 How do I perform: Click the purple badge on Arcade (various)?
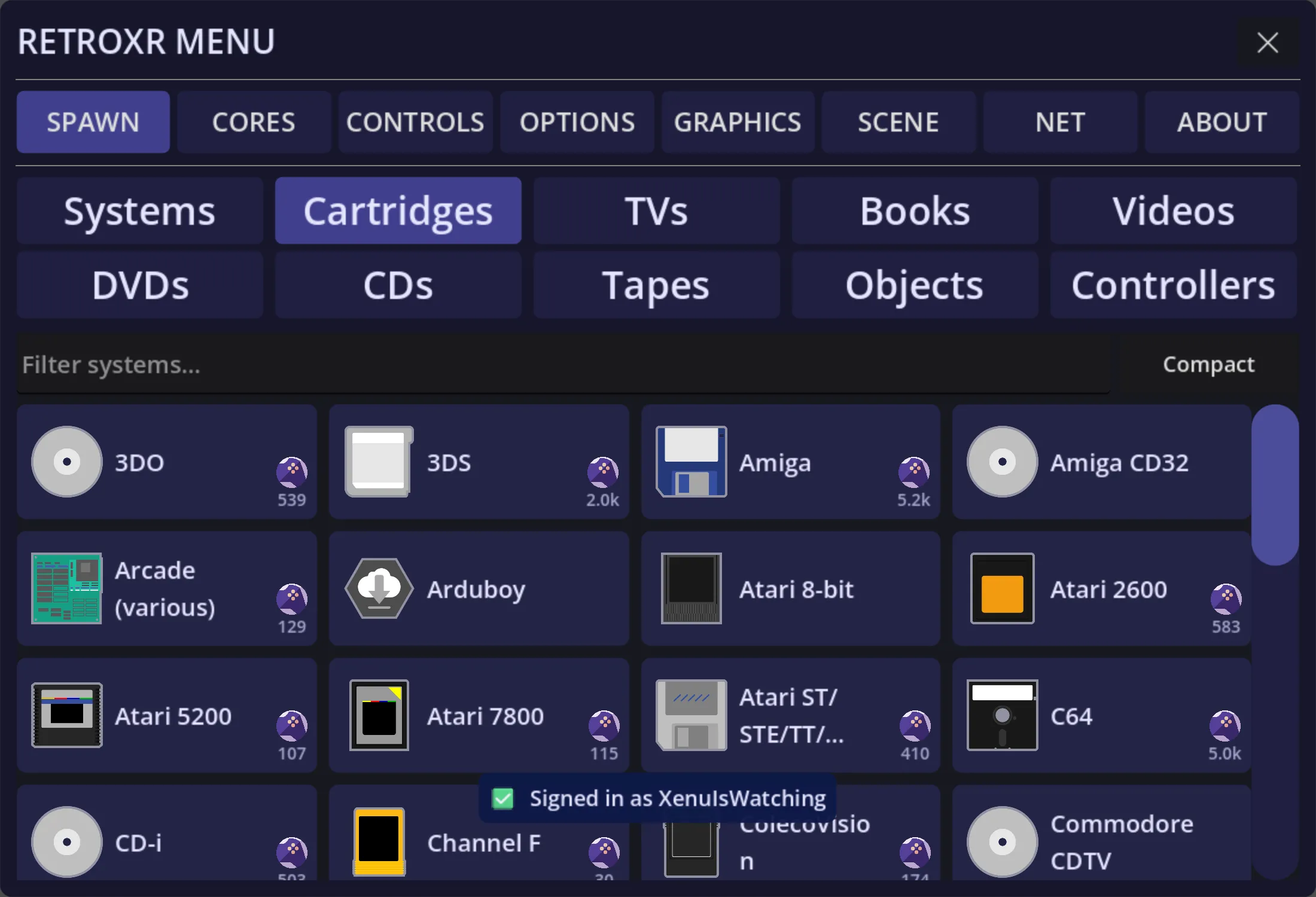[292, 599]
